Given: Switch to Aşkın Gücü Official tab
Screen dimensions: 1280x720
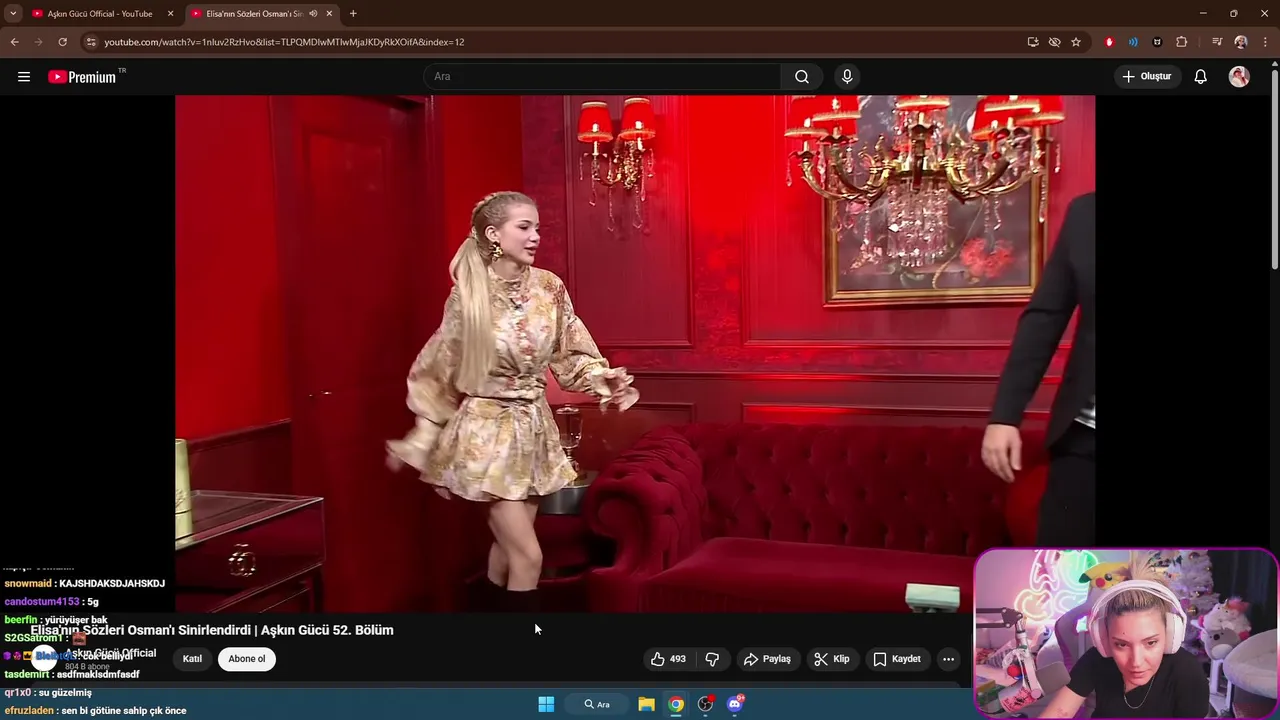Looking at the screenshot, I should [x=100, y=14].
